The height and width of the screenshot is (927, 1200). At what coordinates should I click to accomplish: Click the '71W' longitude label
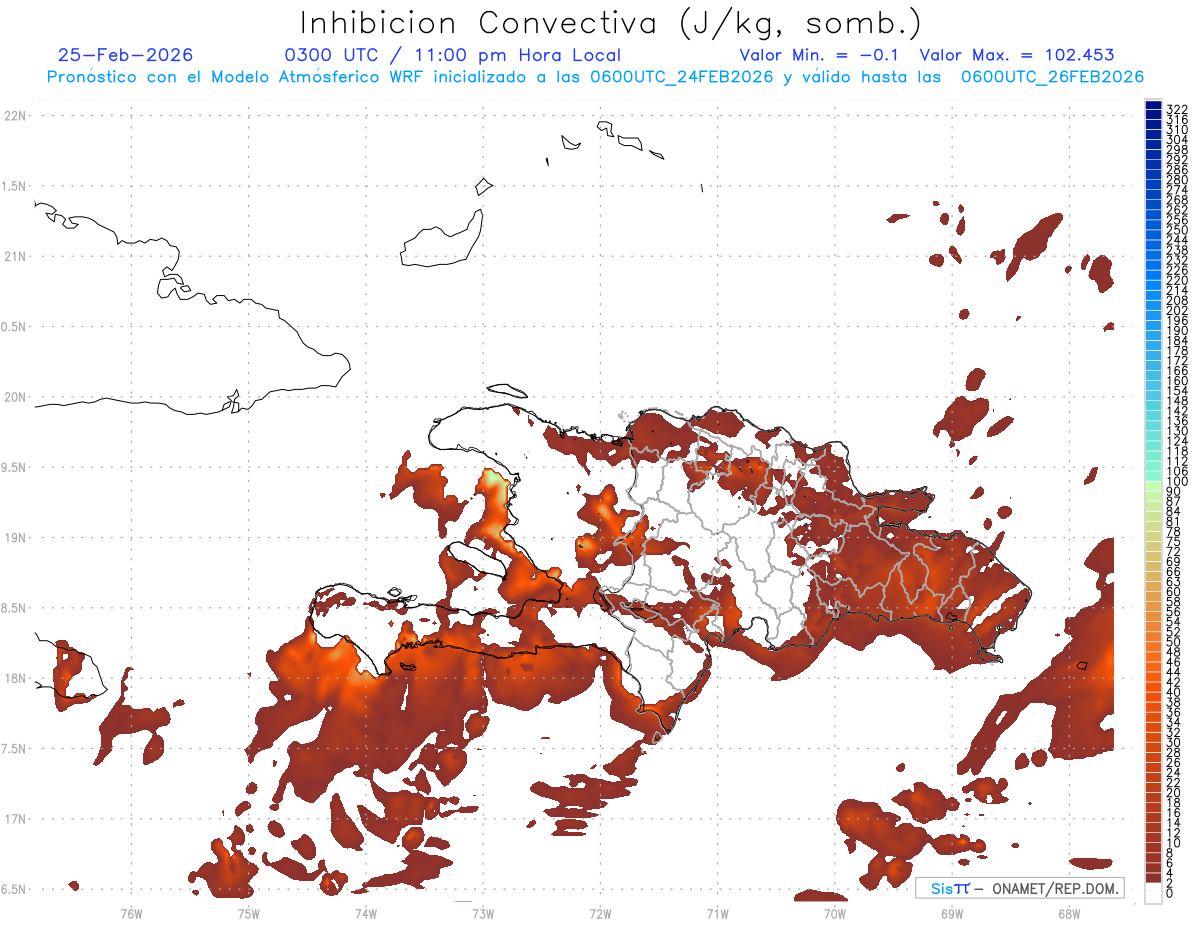(717, 913)
